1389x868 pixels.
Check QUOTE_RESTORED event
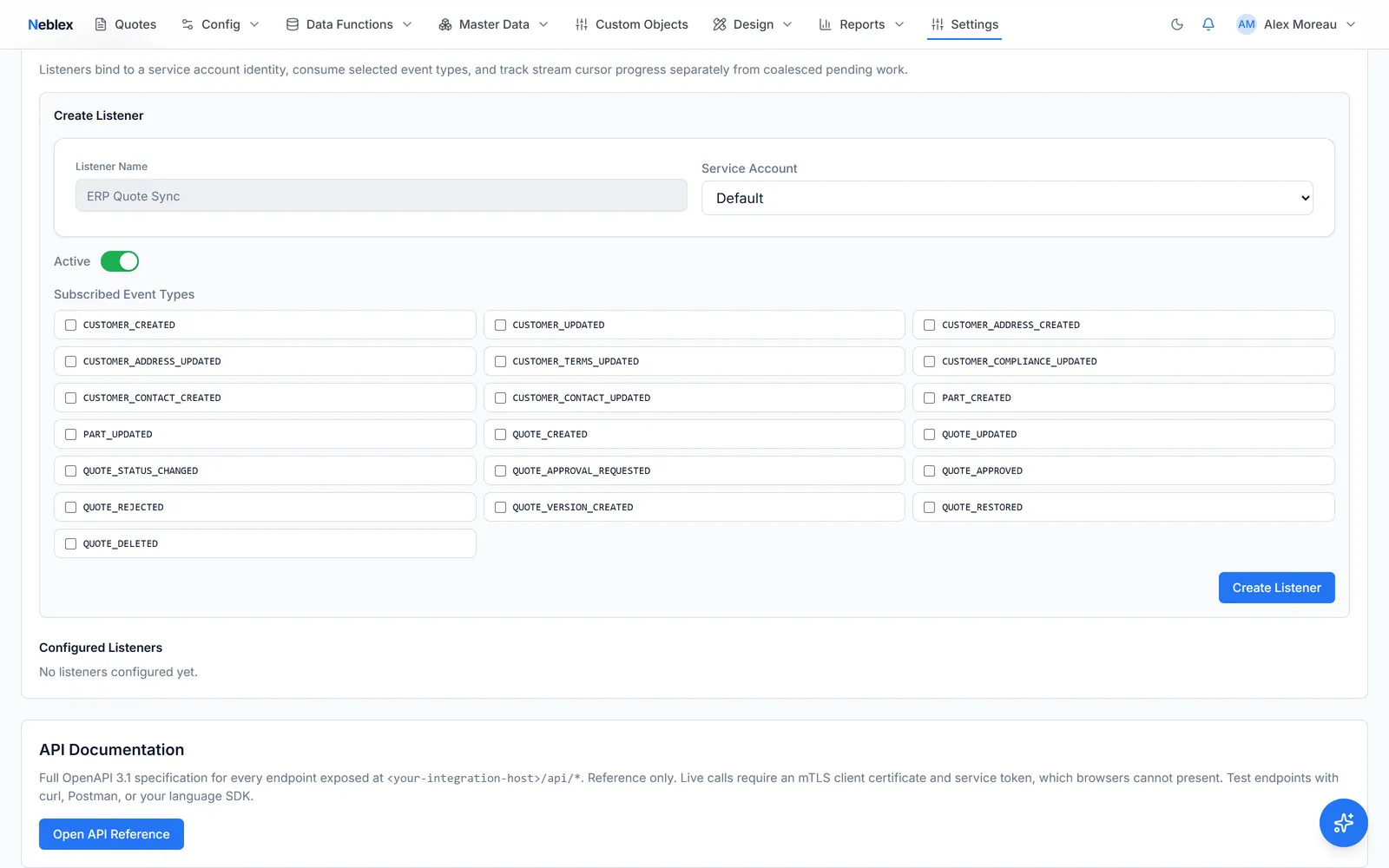tap(930, 507)
